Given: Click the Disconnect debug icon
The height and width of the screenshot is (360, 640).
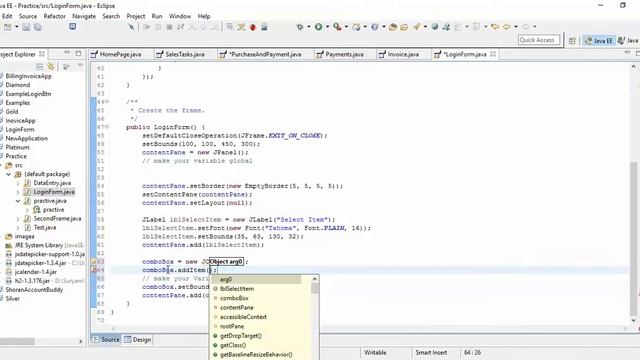Looking at the screenshot, I should point(180,27).
